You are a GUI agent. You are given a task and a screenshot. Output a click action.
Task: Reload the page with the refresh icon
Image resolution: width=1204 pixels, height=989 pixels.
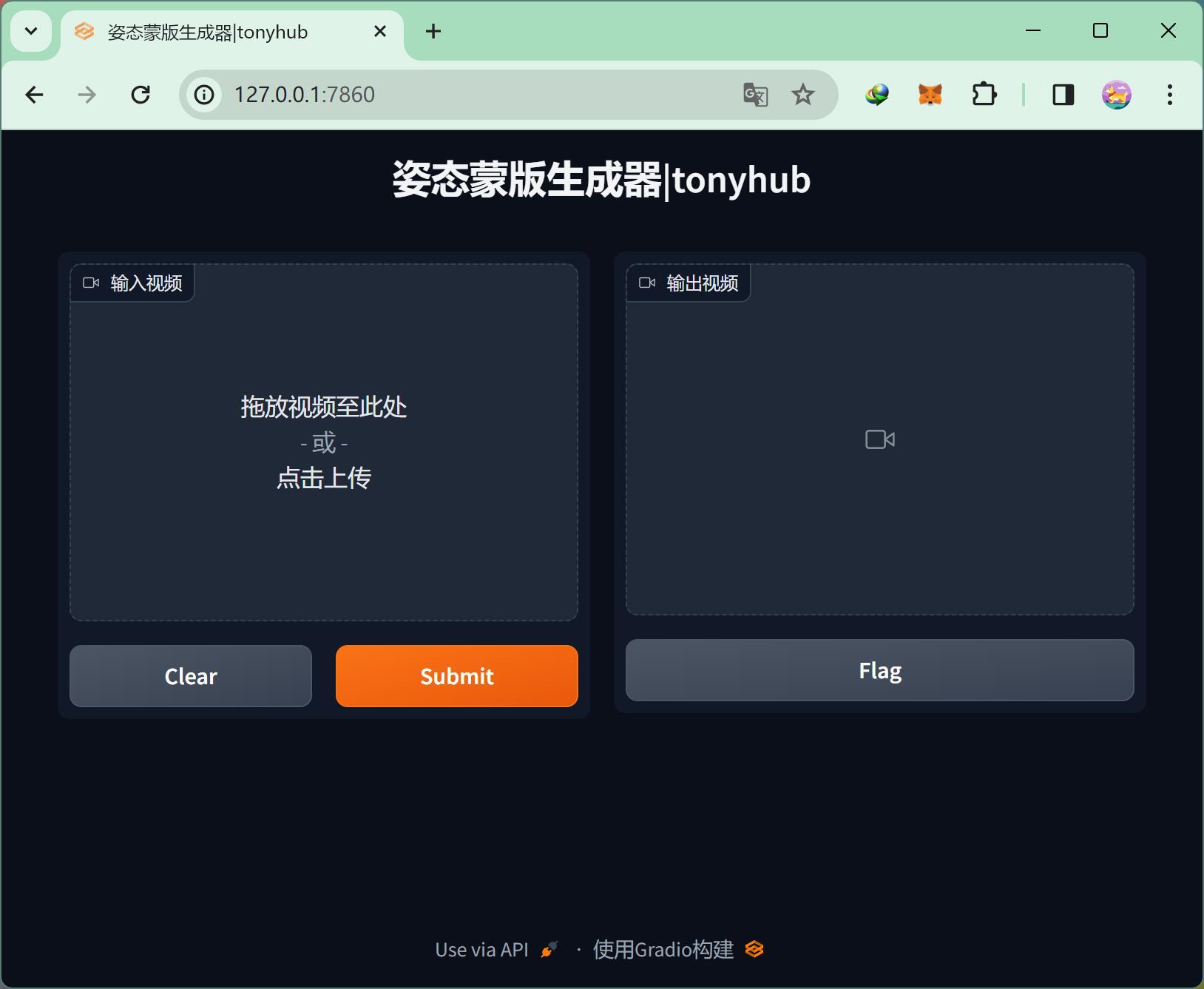(141, 95)
